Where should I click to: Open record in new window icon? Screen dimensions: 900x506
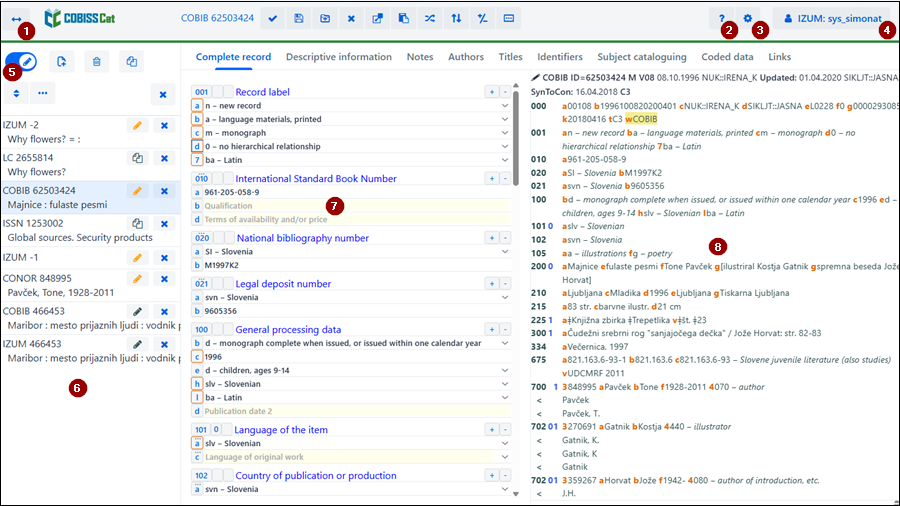pyautogui.click(x=377, y=18)
